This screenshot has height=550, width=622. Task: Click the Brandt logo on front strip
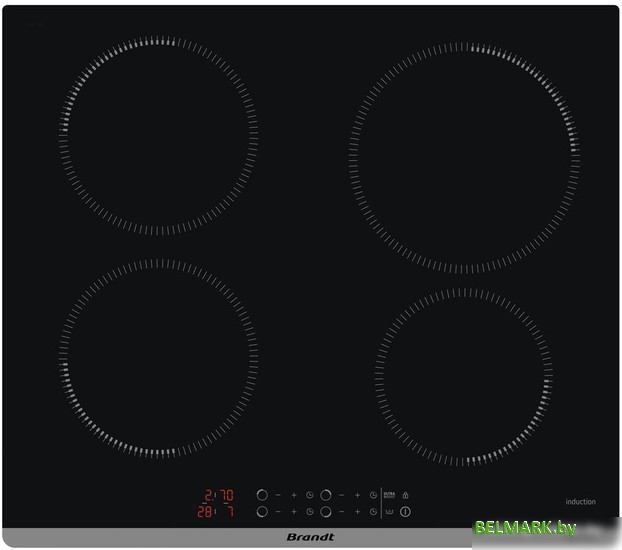coord(310,538)
